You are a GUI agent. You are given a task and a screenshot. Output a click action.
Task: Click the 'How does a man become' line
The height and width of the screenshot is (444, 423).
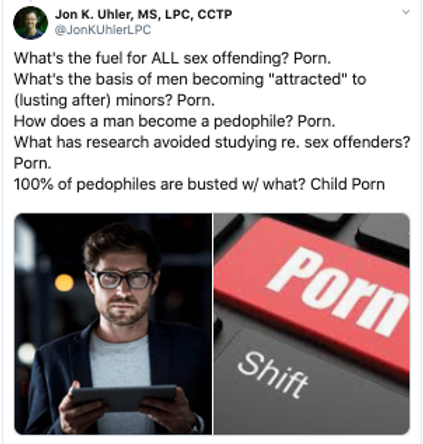174,121
